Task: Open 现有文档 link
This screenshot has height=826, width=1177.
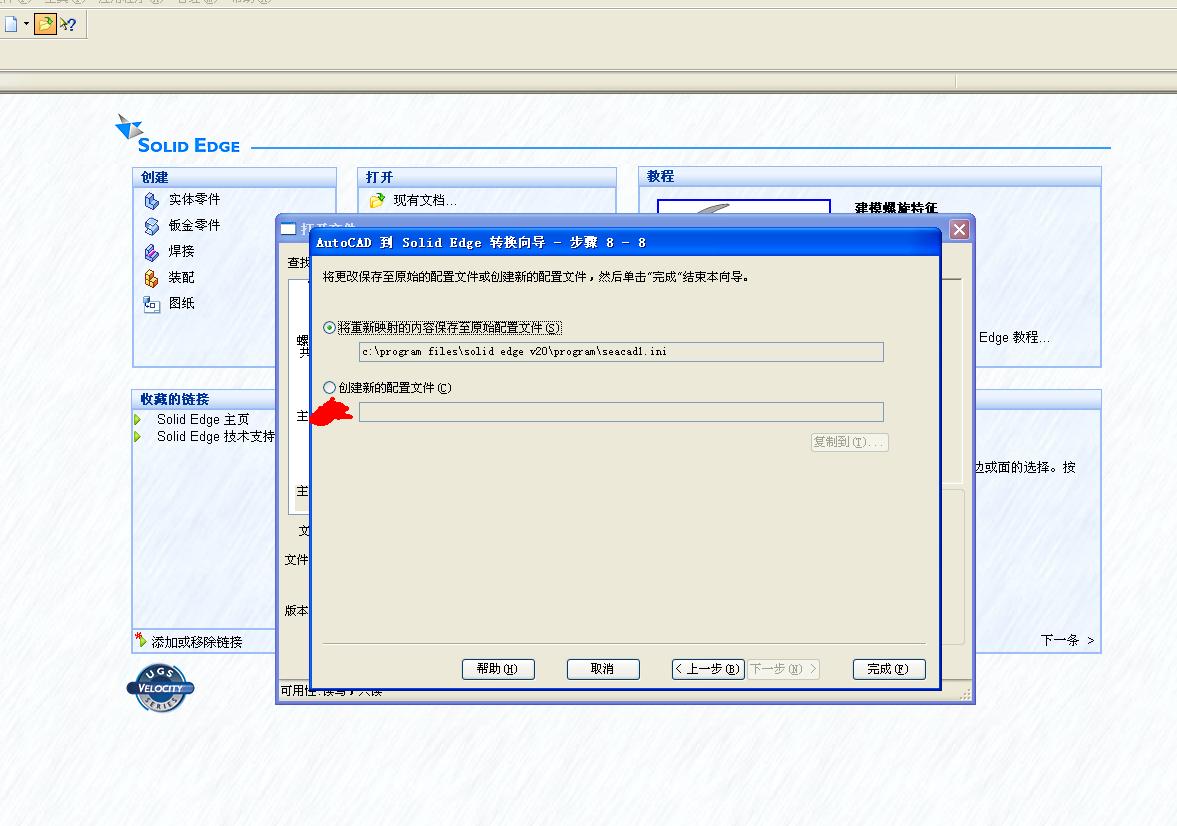Action: pos(425,200)
